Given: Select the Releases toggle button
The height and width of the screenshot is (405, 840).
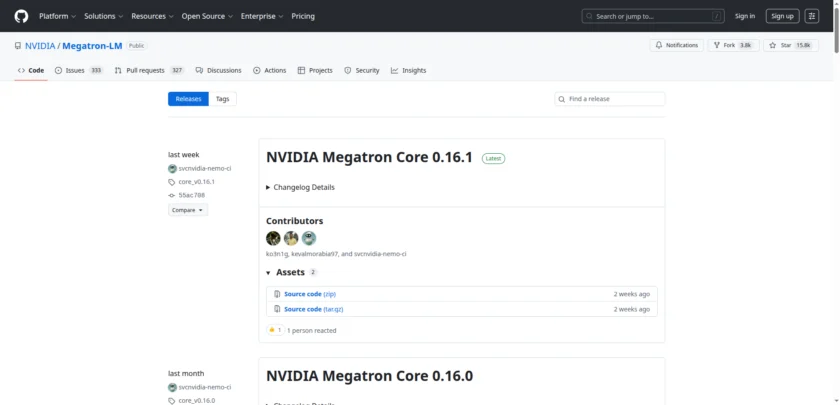Looking at the screenshot, I should [188, 99].
